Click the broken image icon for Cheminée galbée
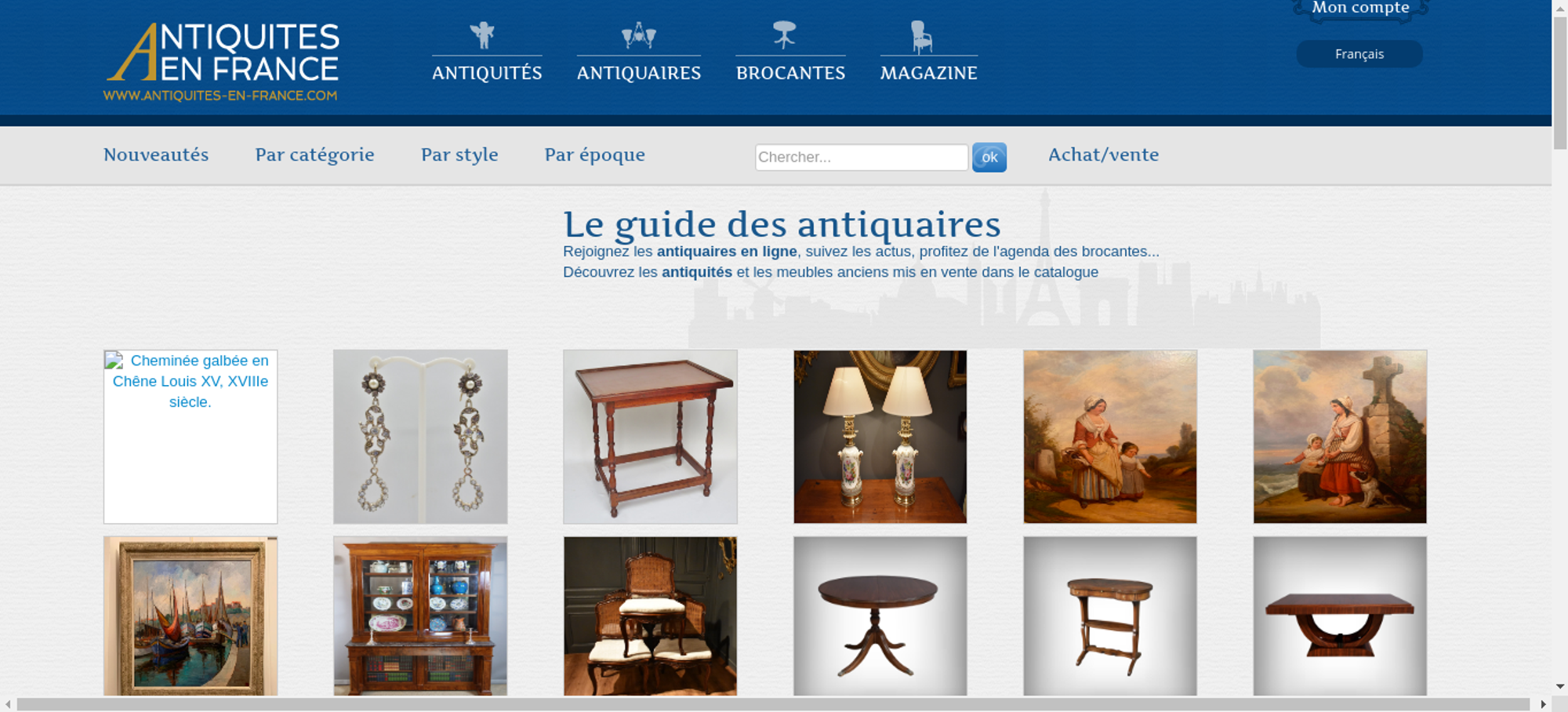This screenshot has height=712, width=1568. [x=114, y=361]
